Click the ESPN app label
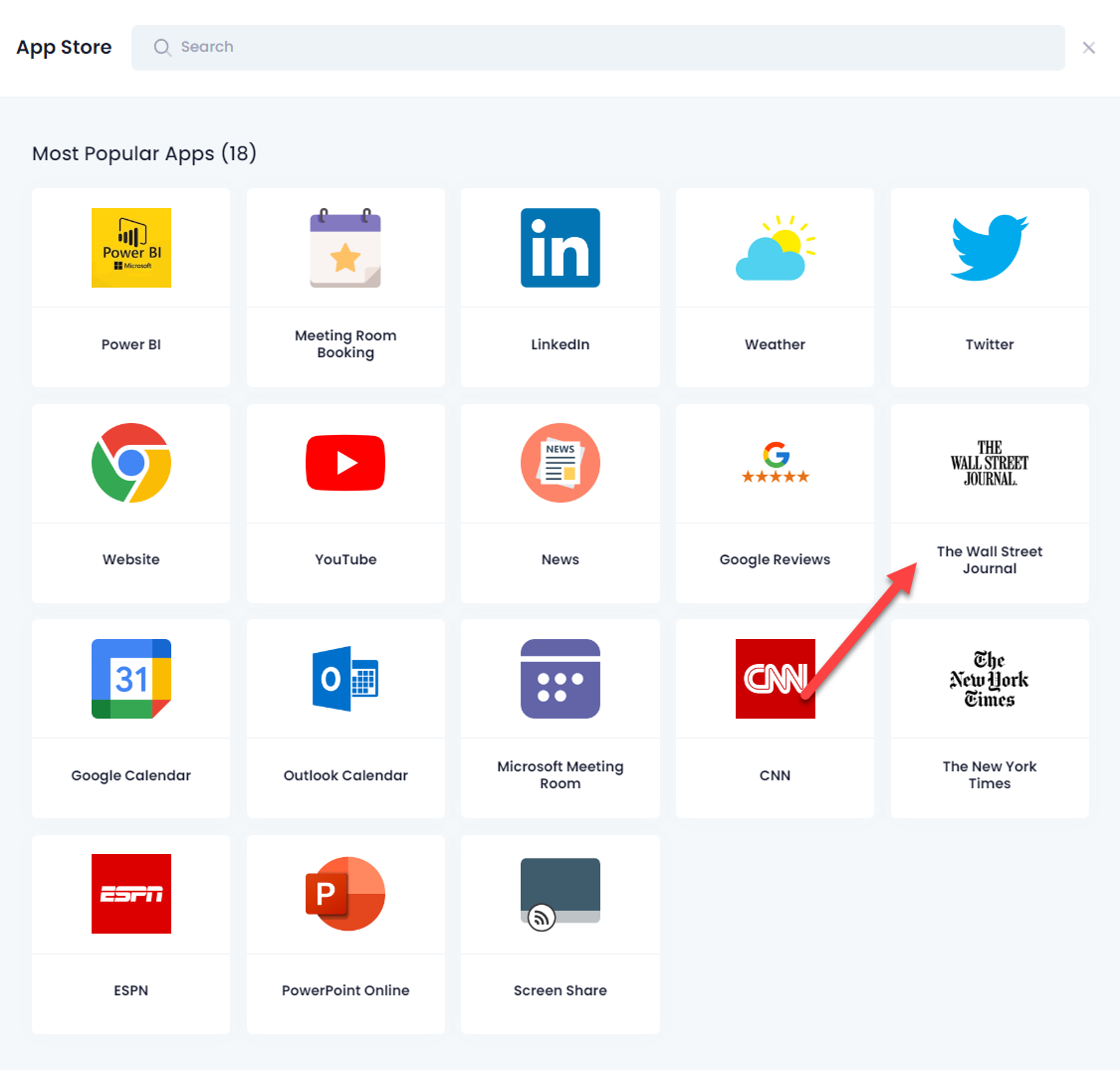This screenshot has width=1120, height=1070. (131, 990)
